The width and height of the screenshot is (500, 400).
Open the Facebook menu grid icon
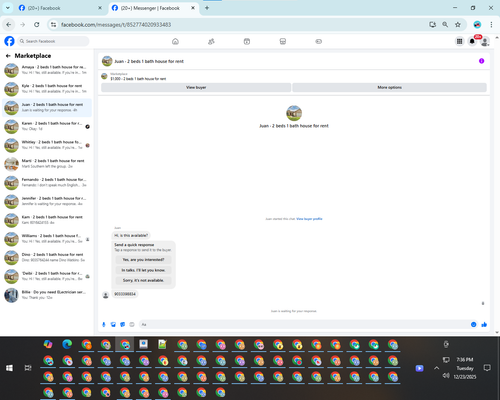coord(459,41)
